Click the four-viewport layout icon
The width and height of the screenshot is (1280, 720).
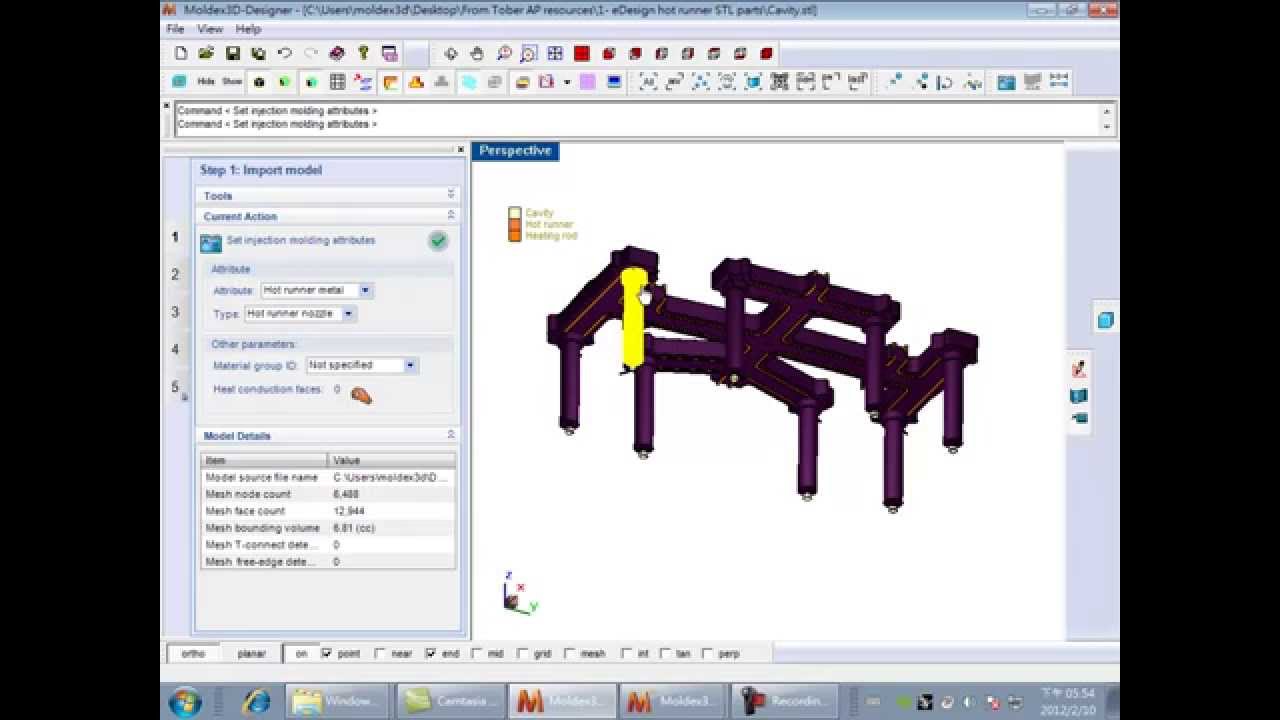coord(555,53)
